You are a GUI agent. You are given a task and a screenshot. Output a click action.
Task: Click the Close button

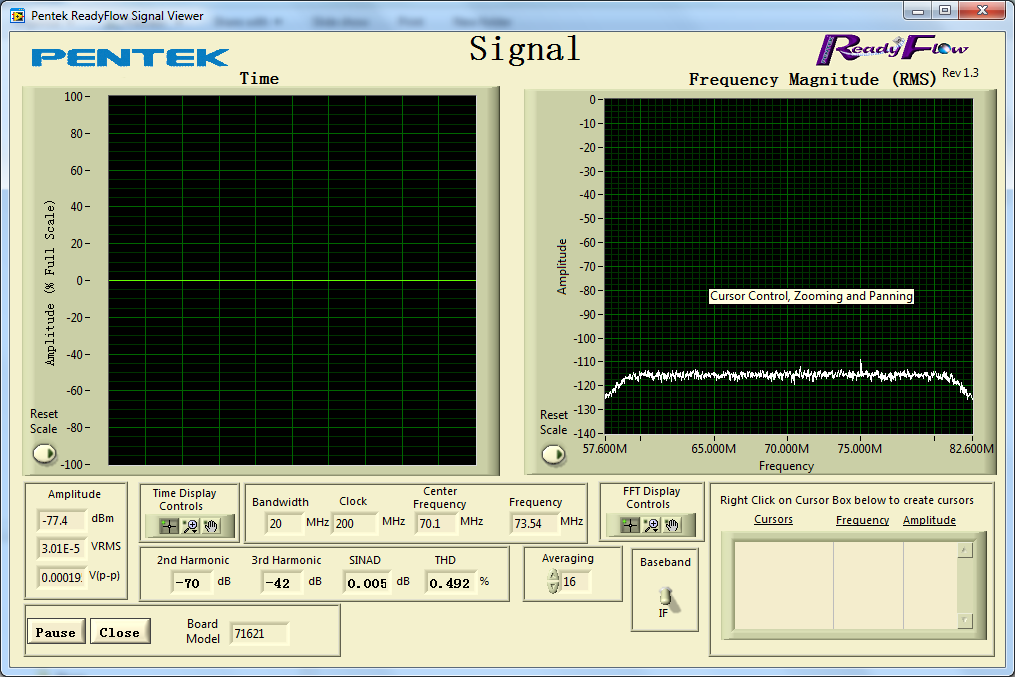click(x=120, y=632)
